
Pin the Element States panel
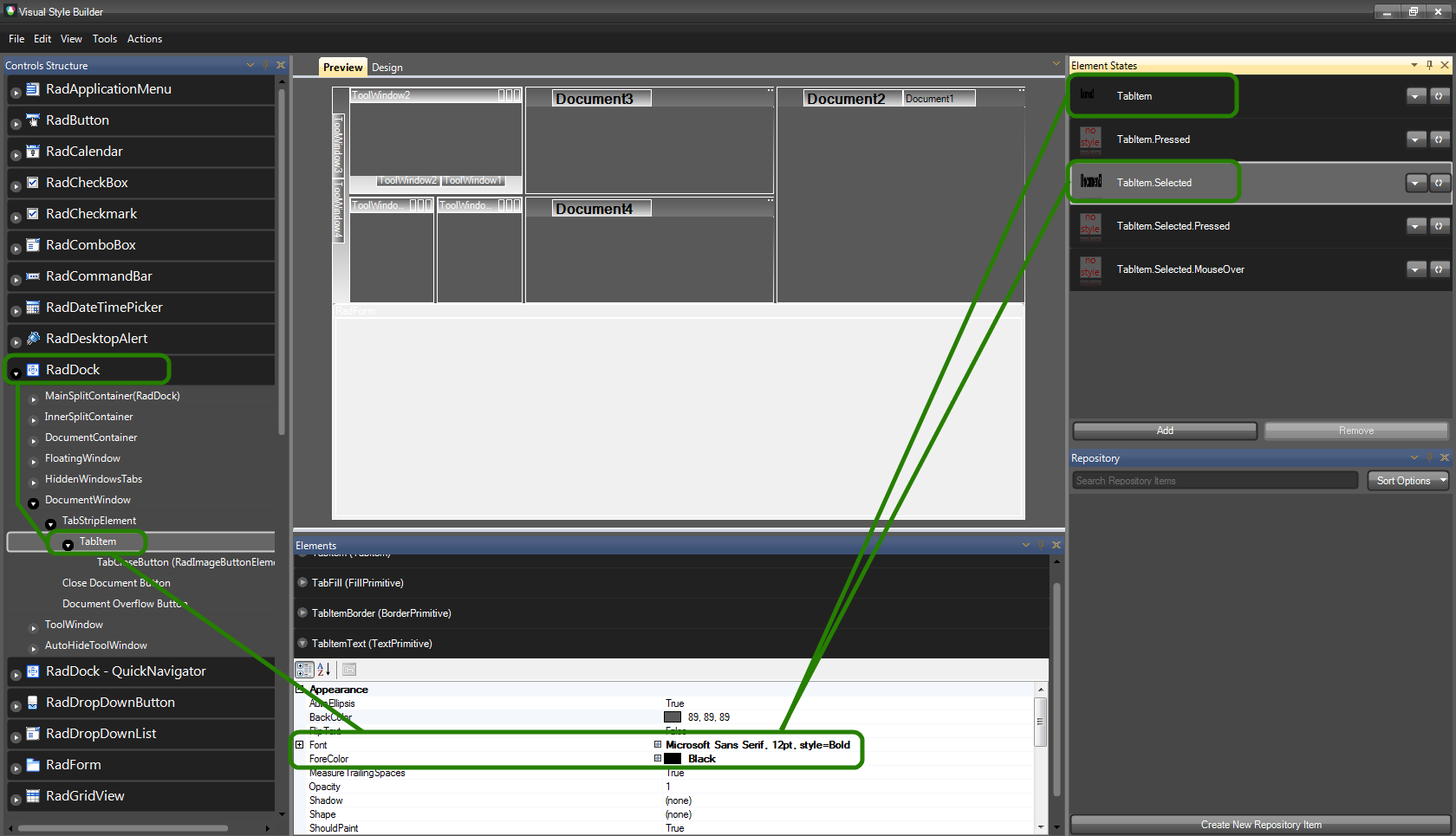[x=1429, y=65]
